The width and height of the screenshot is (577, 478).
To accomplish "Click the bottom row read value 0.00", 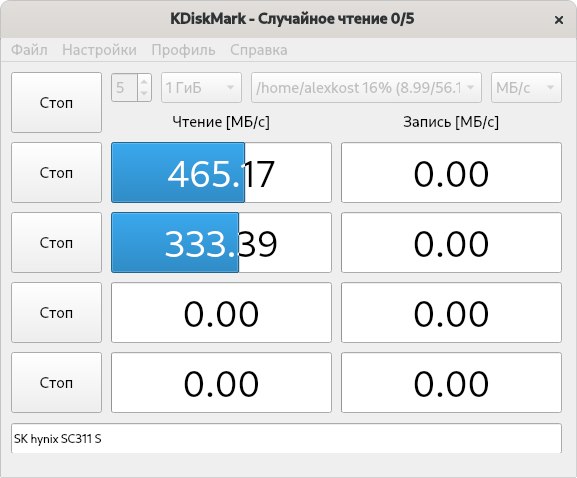I will point(221,382).
